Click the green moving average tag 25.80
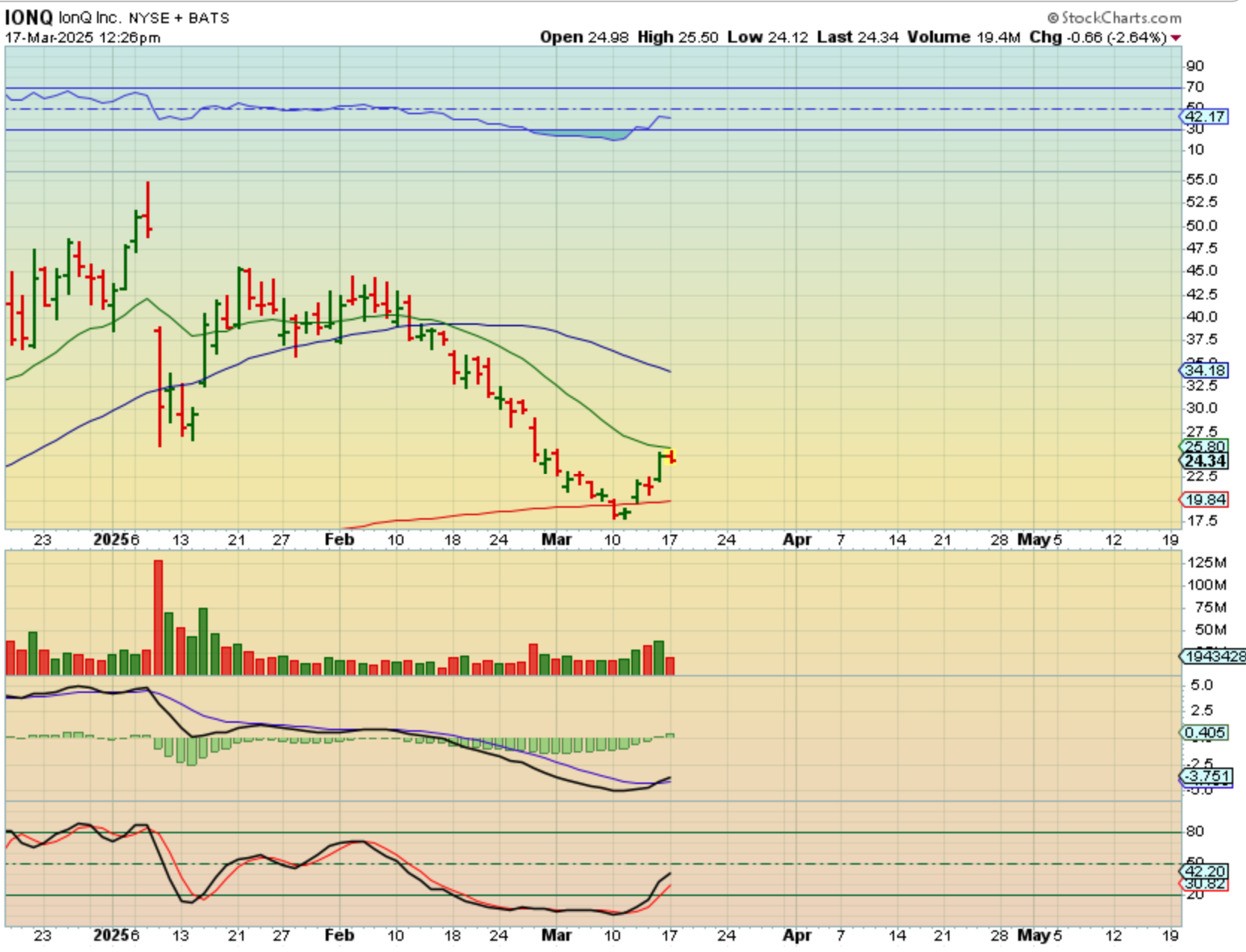 pos(1204,447)
